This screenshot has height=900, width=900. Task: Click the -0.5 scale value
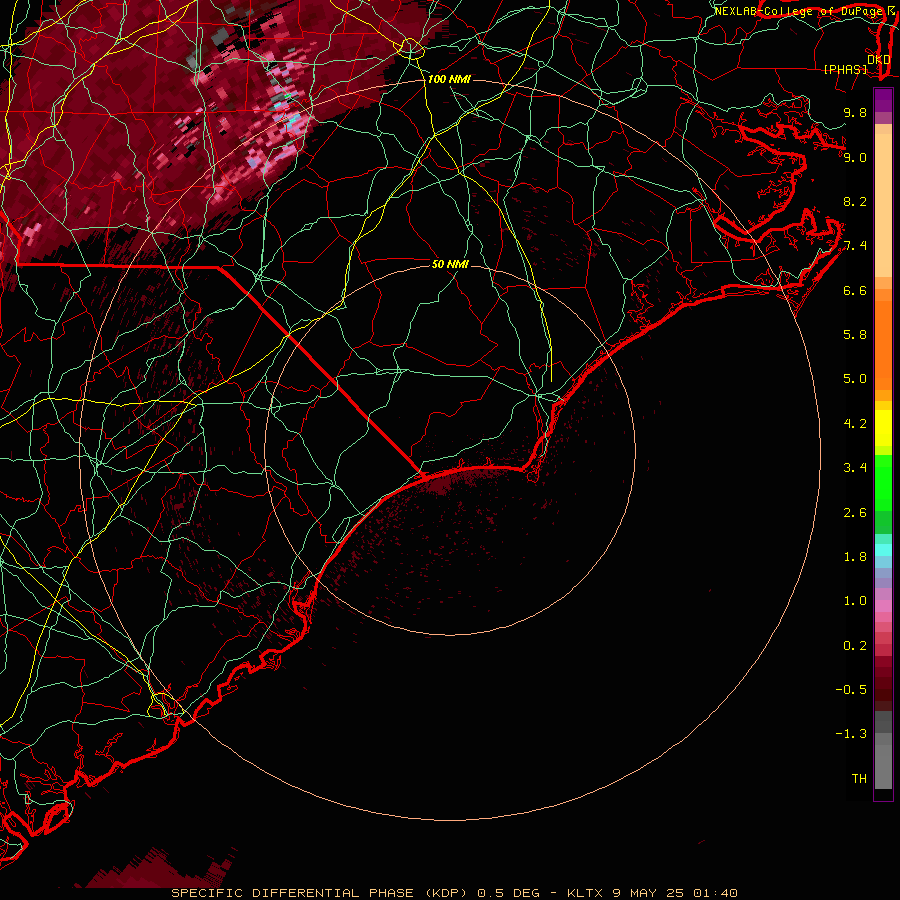pos(851,689)
